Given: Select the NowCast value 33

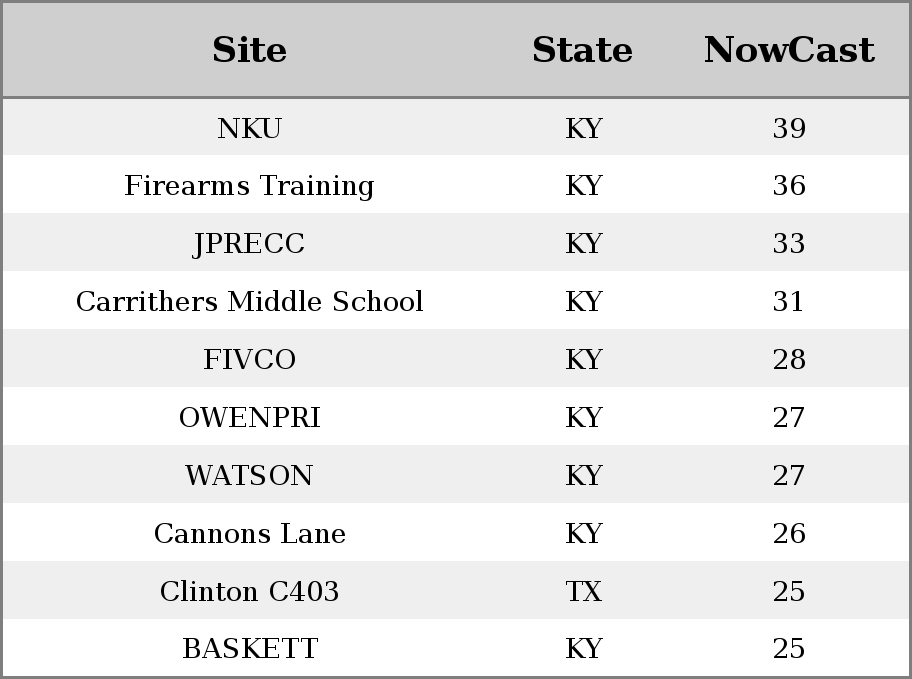Looking at the screenshot, I should [789, 243].
